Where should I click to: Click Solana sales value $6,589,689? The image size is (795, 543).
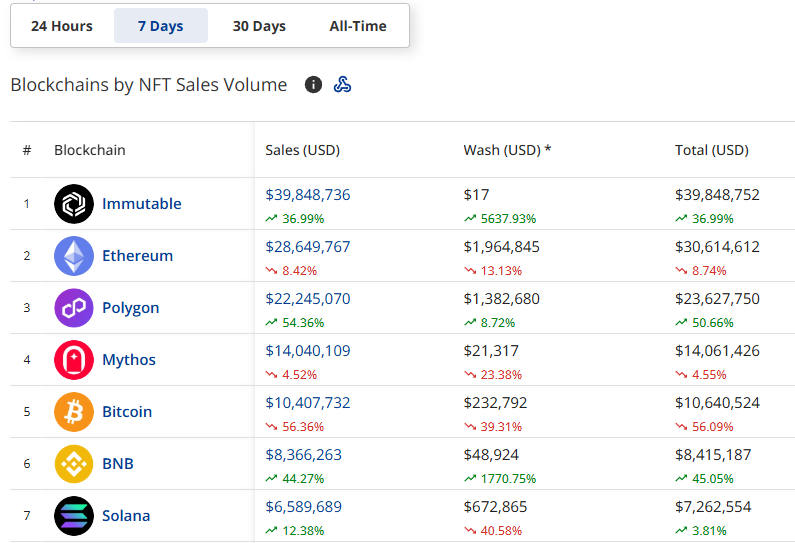304,506
